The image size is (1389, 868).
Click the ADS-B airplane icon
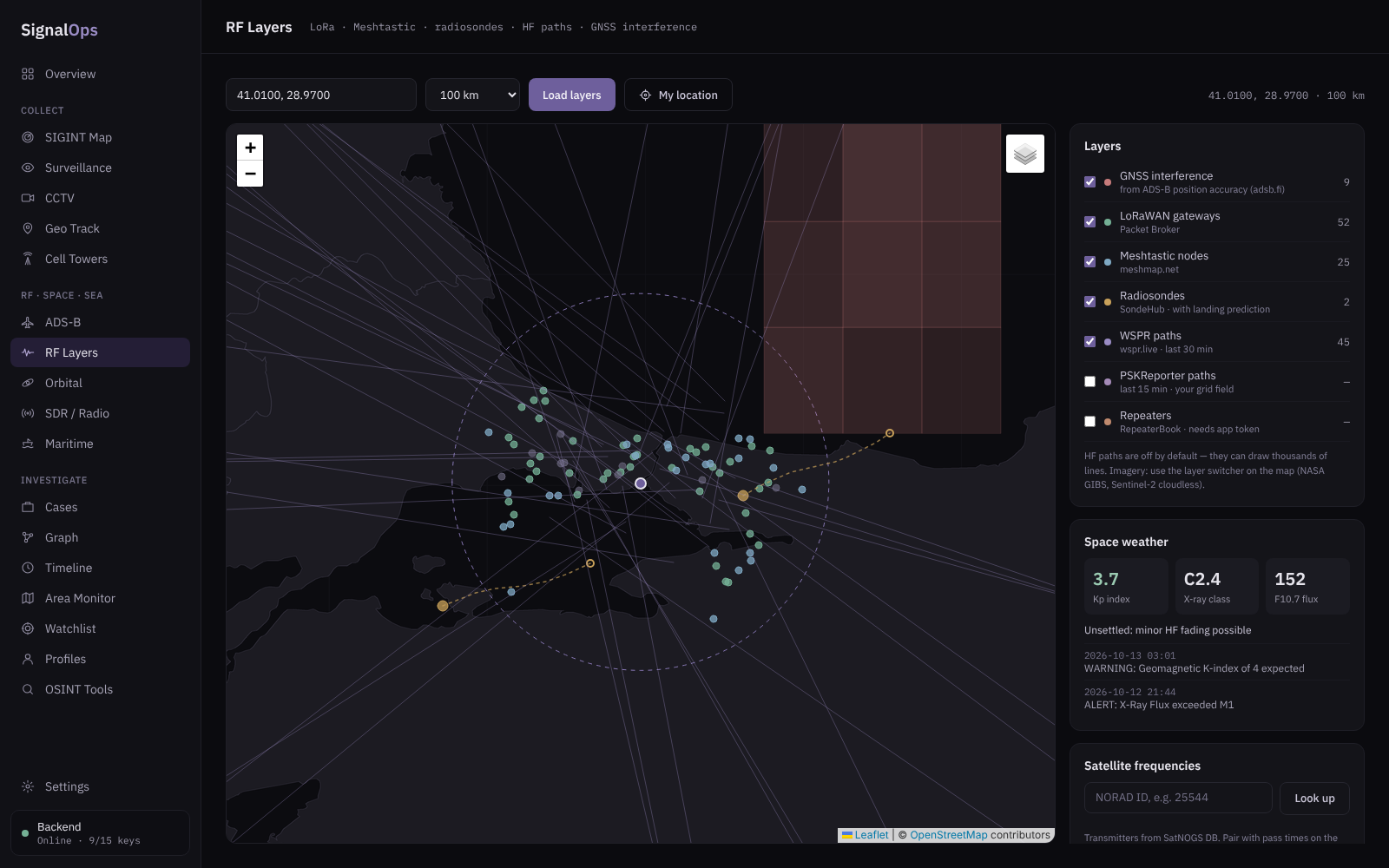28,322
